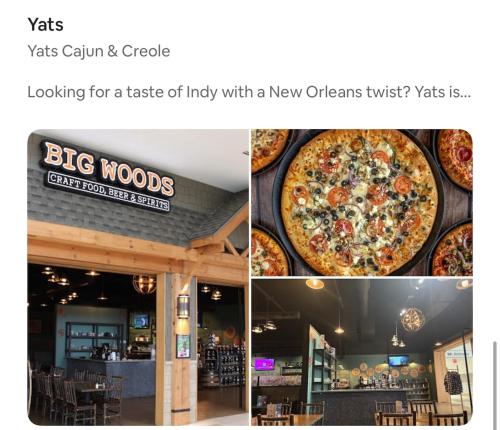500x430 pixels.
Task: Click the ellipsis at the end of the description
Action: (466, 95)
